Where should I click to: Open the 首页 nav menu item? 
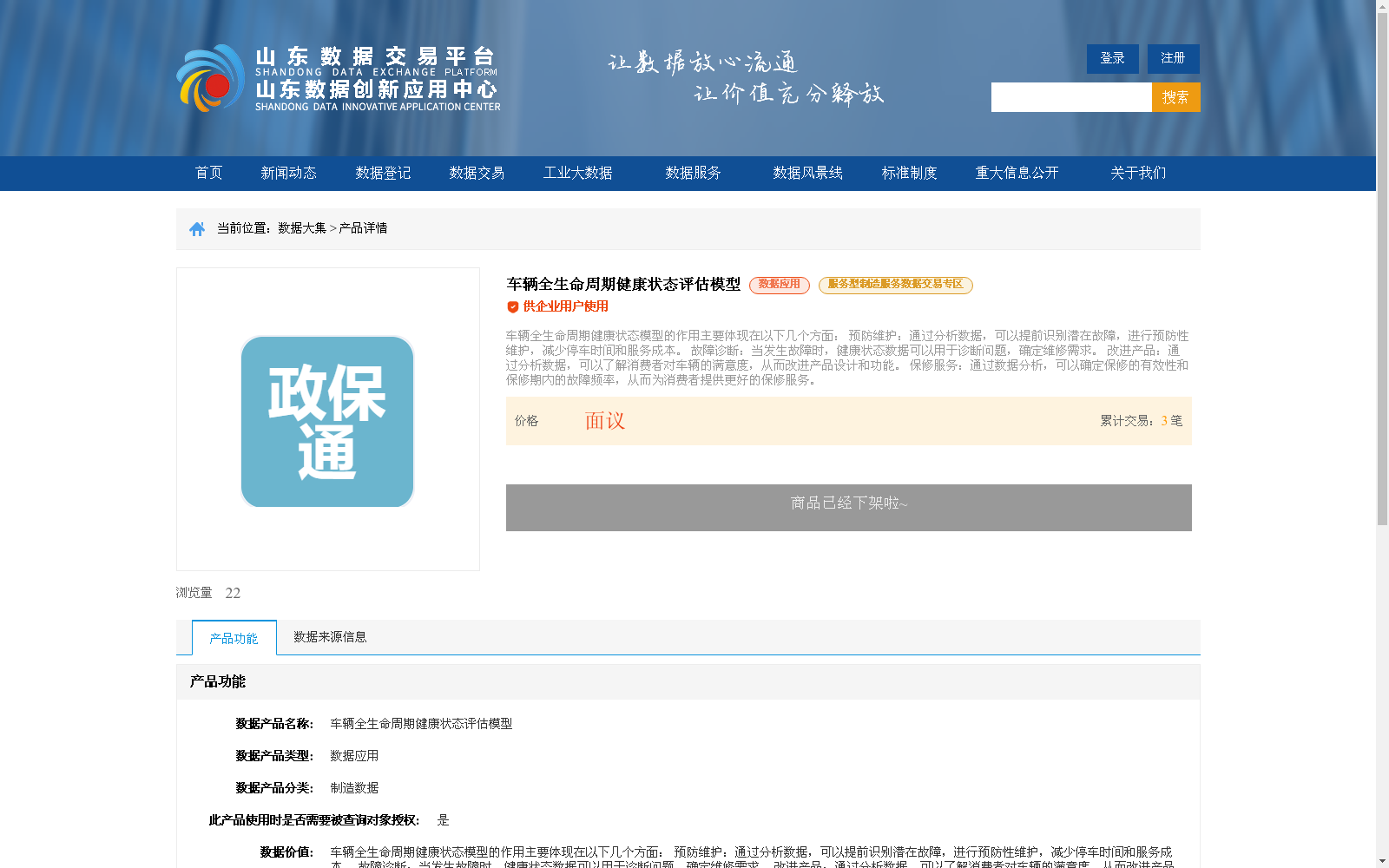[x=208, y=173]
